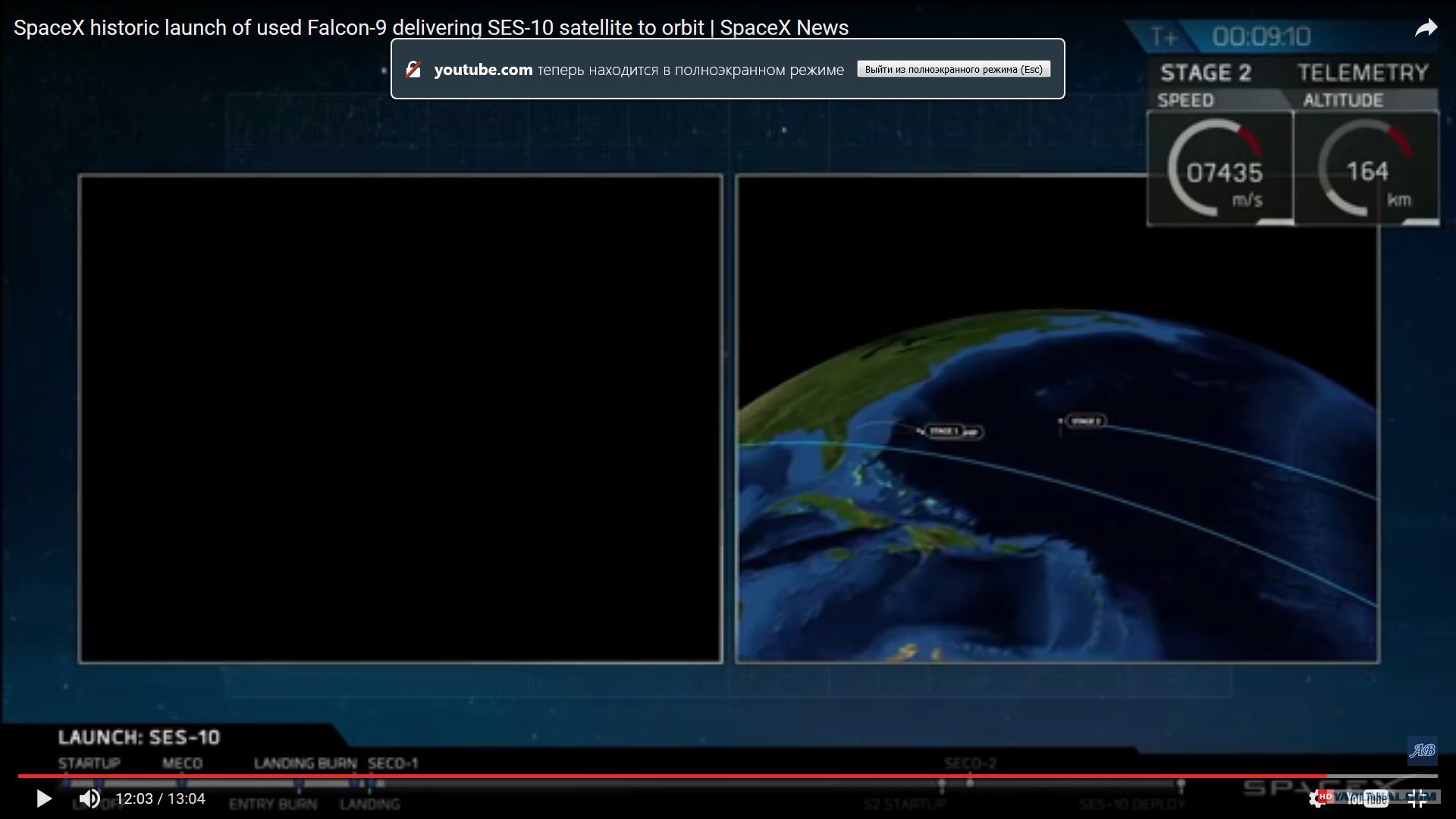Viewport: 1456px width, 819px height.
Task: Seek on the red video progress bar
Action: point(728,776)
